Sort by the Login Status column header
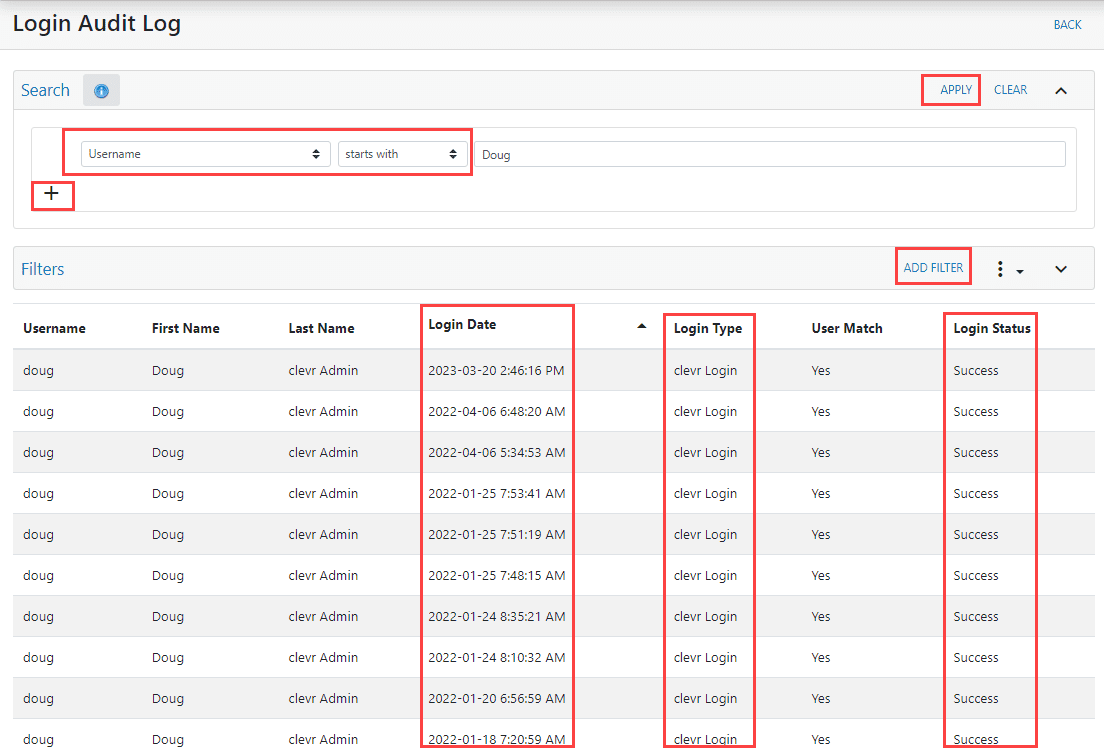1104x755 pixels. [x=991, y=328]
